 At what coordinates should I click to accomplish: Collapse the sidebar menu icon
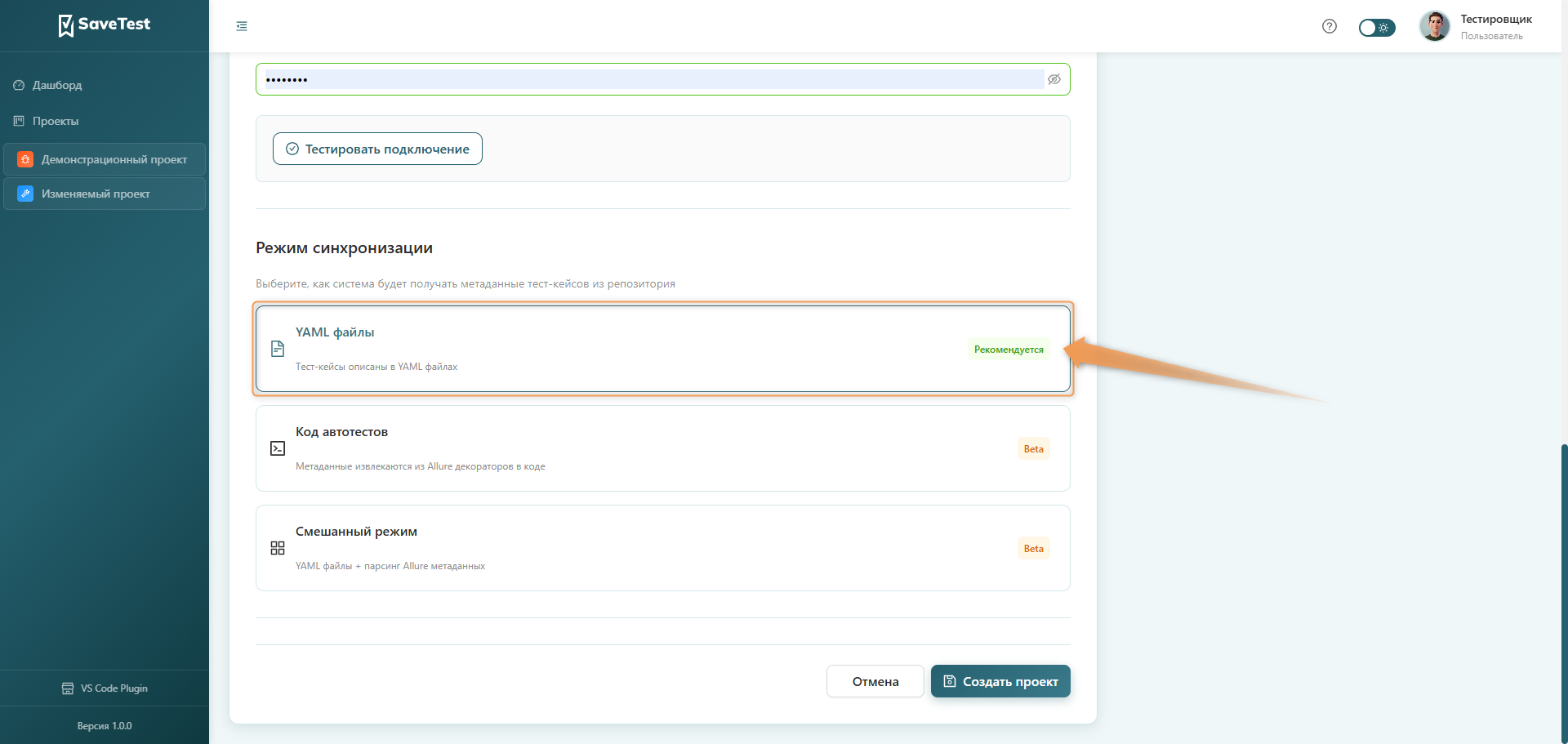(242, 26)
